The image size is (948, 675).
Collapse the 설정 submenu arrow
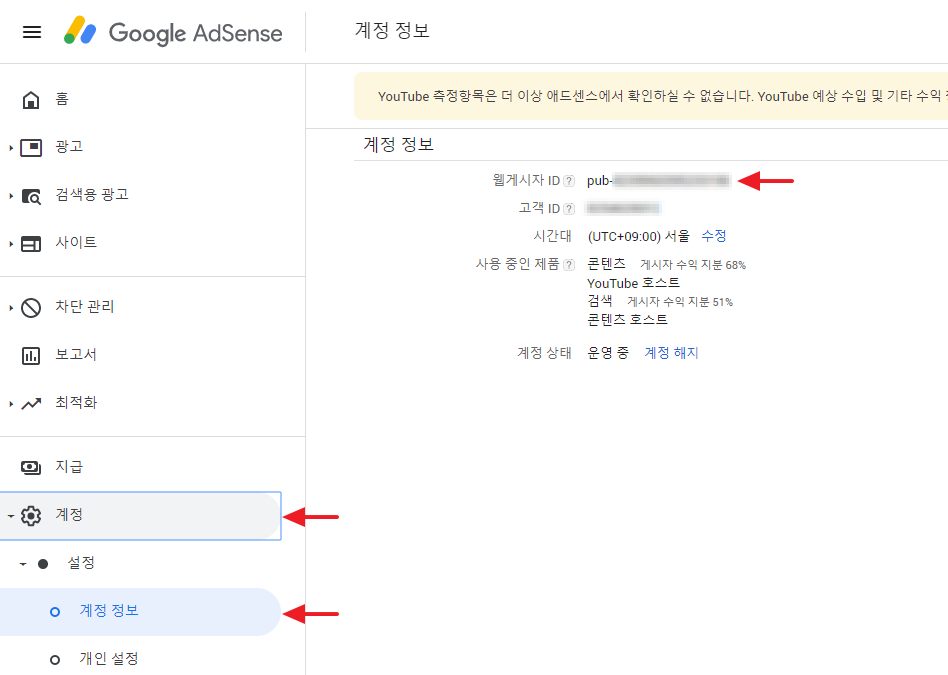pos(23,564)
